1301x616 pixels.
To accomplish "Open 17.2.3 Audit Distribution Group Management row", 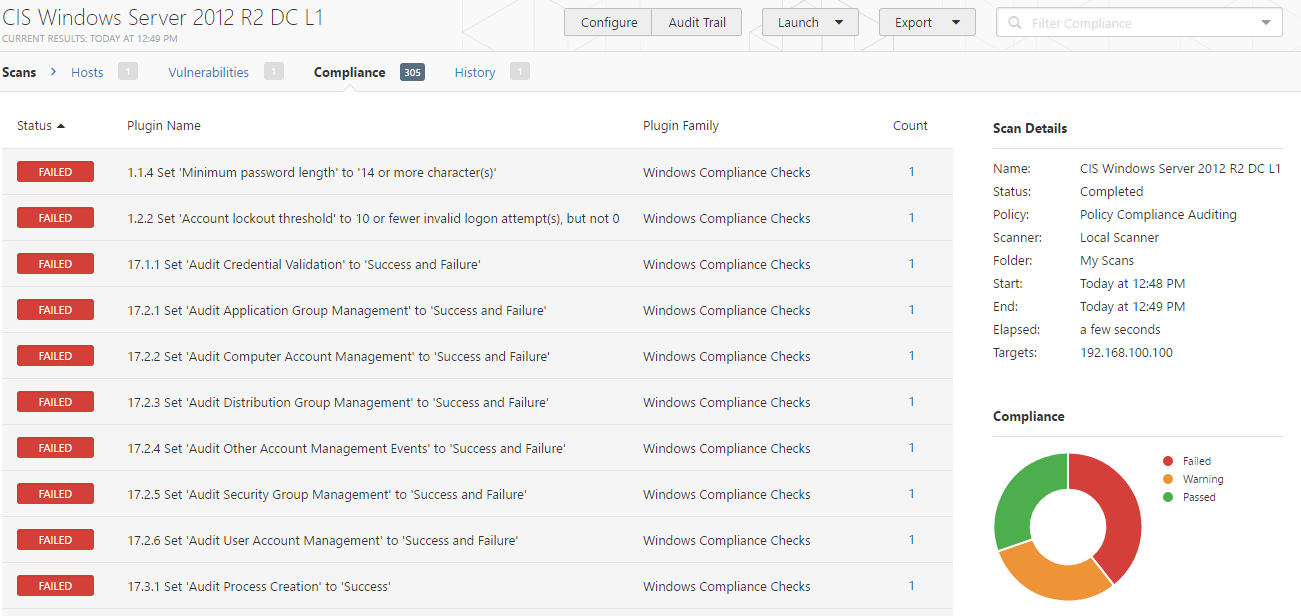I will click(477, 402).
